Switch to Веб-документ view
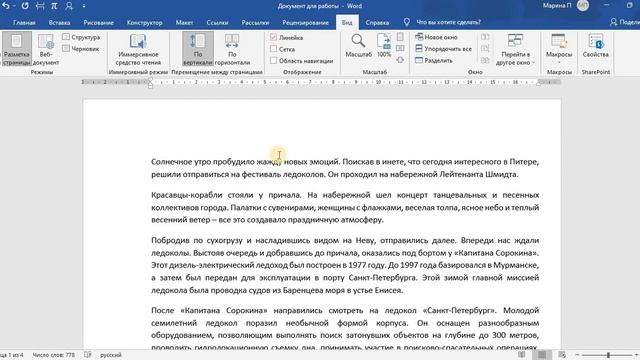Viewport: 640px width, 360px height. tap(46, 49)
